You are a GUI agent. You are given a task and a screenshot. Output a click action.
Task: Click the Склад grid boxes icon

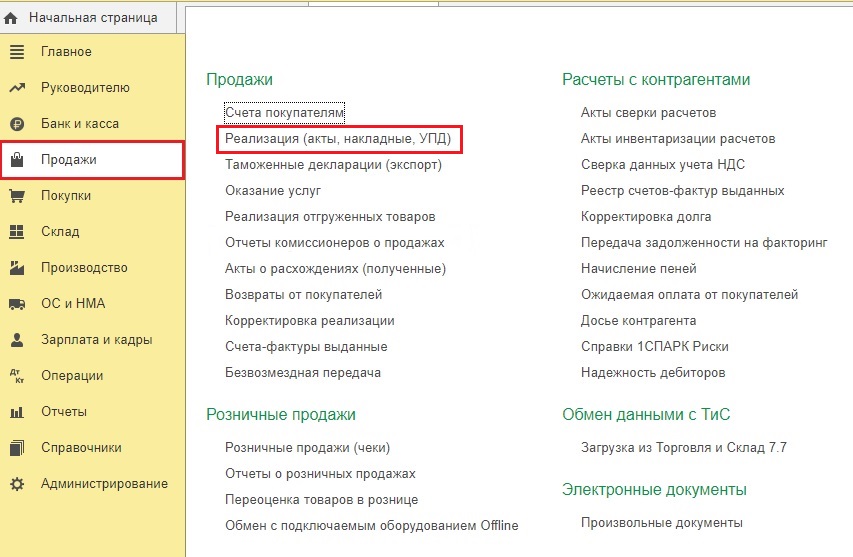(x=17, y=232)
